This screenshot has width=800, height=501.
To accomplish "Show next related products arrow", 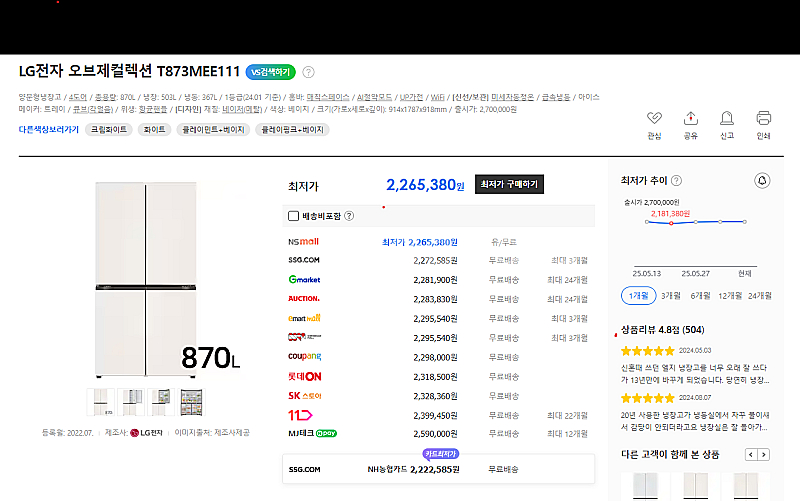I will tap(763, 455).
